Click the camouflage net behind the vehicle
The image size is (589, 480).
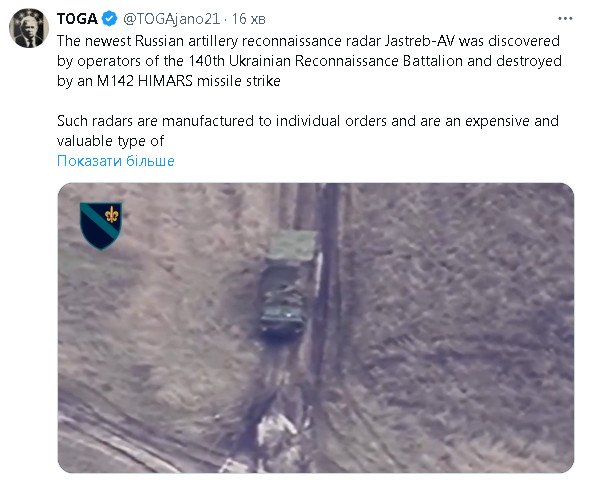click(292, 246)
